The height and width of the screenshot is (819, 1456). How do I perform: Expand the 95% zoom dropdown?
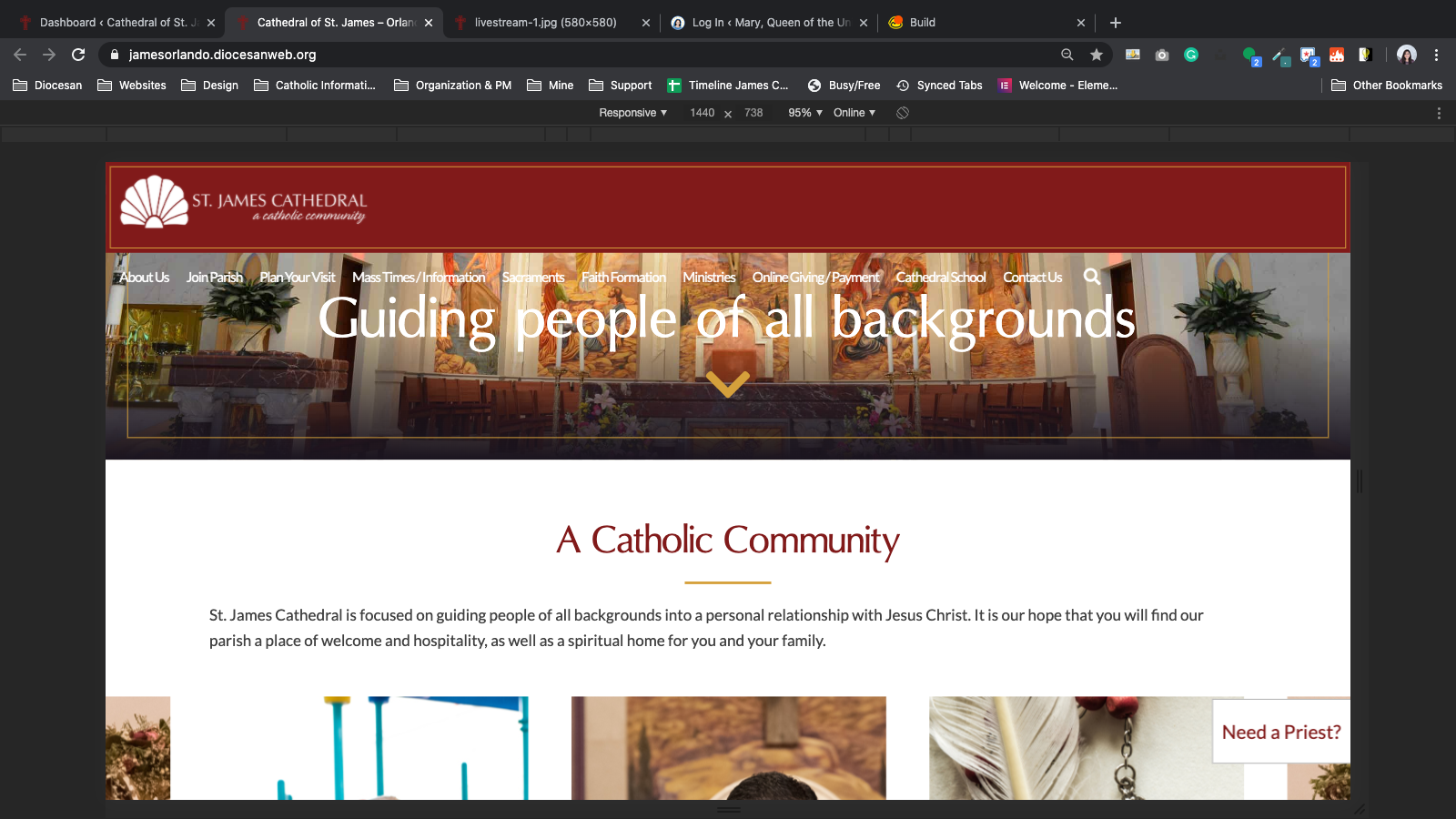click(804, 113)
